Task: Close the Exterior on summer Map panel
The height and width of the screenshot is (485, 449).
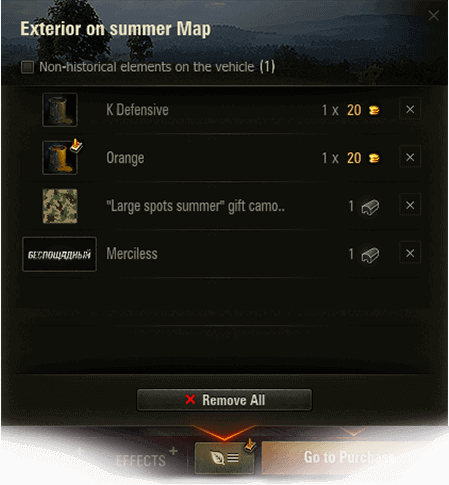Action: tap(433, 15)
